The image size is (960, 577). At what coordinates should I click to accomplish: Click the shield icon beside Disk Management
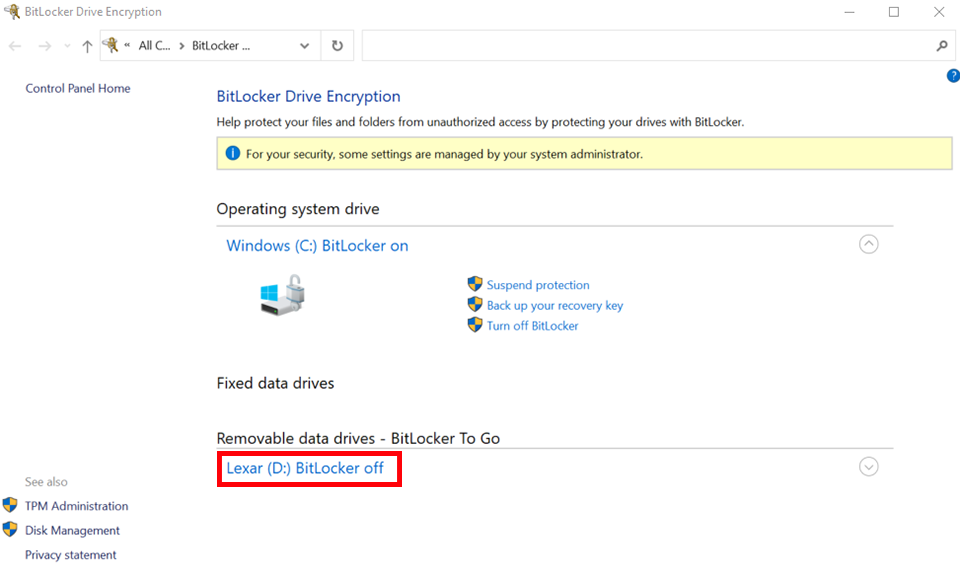(10, 530)
